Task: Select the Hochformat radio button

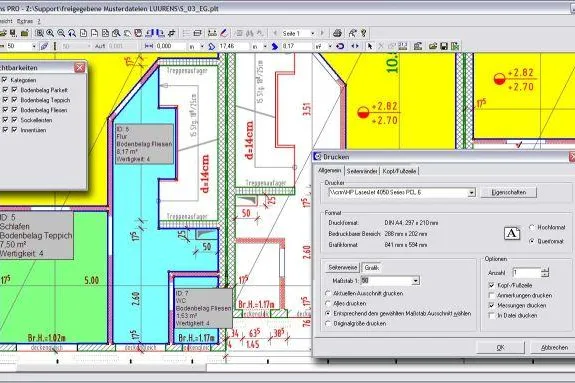Action: pos(532,227)
